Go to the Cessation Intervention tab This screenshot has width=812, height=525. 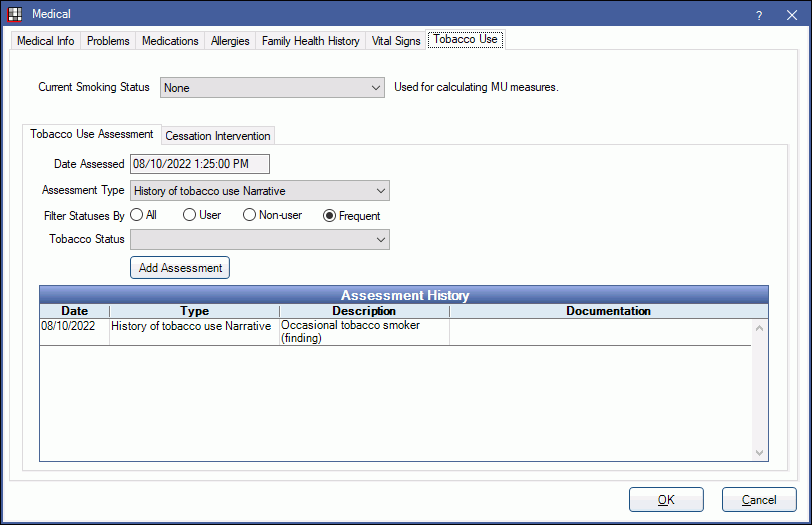(x=217, y=136)
